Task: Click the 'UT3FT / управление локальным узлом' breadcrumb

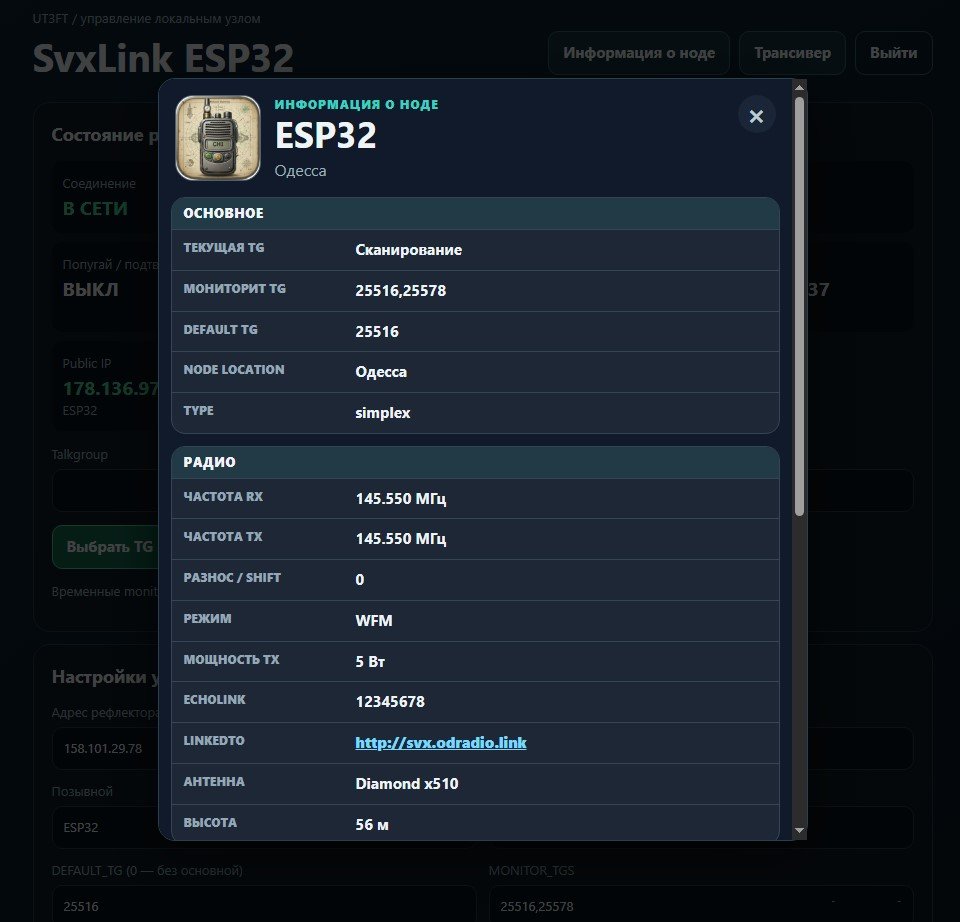Action: click(147, 19)
